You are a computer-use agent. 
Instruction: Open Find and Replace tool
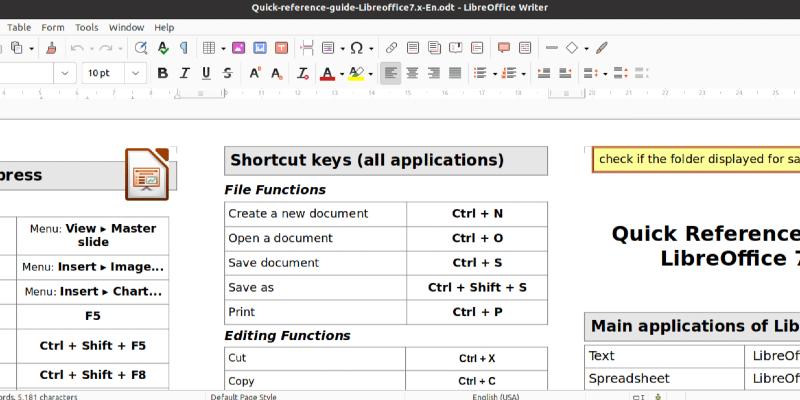pyautogui.click(x=141, y=47)
